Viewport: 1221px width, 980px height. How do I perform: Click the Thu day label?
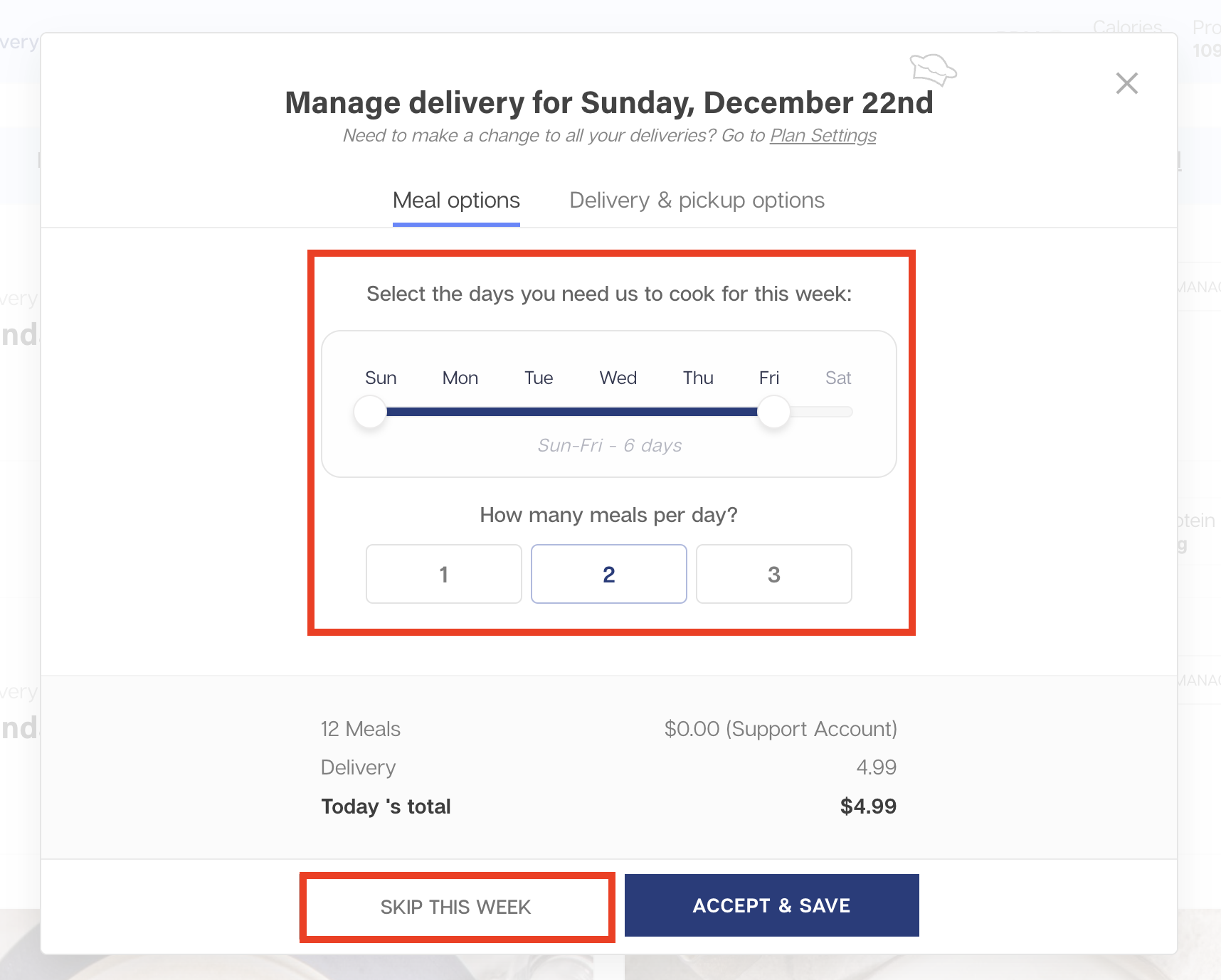pyautogui.click(x=698, y=378)
